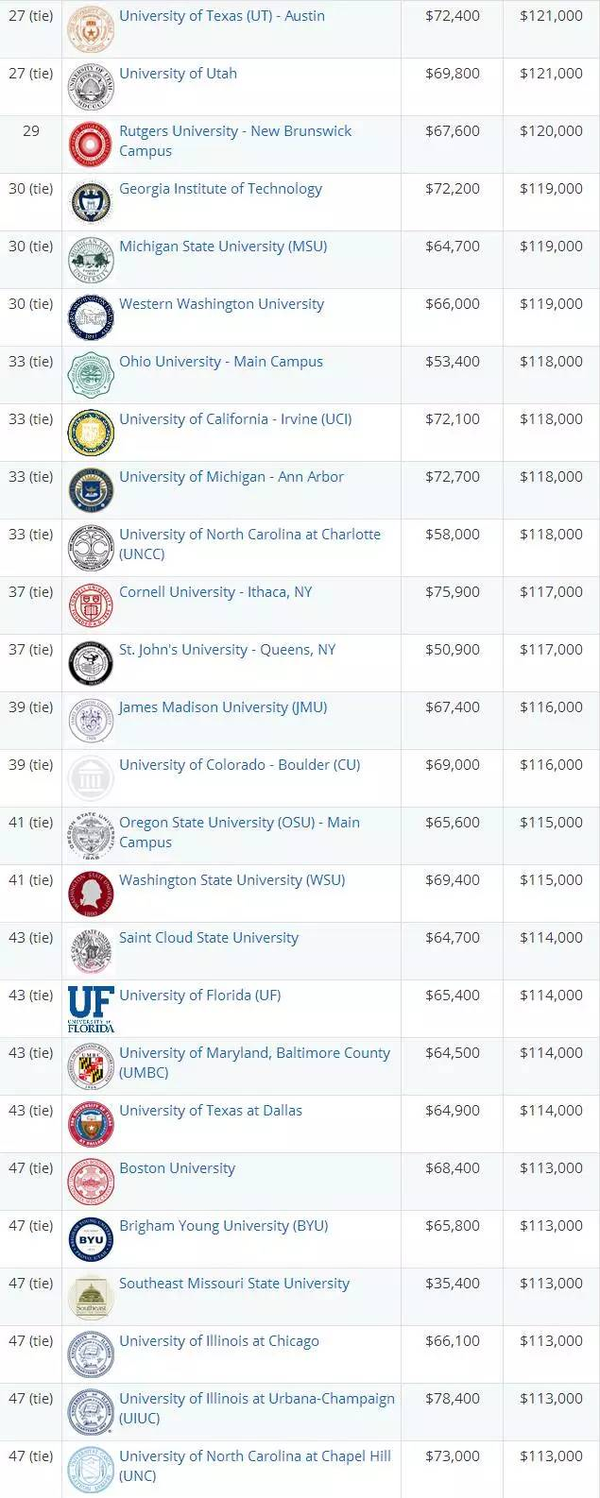Open Michigan State University (MSU) link
This screenshot has height=1498, width=600.
(x=223, y=246)
